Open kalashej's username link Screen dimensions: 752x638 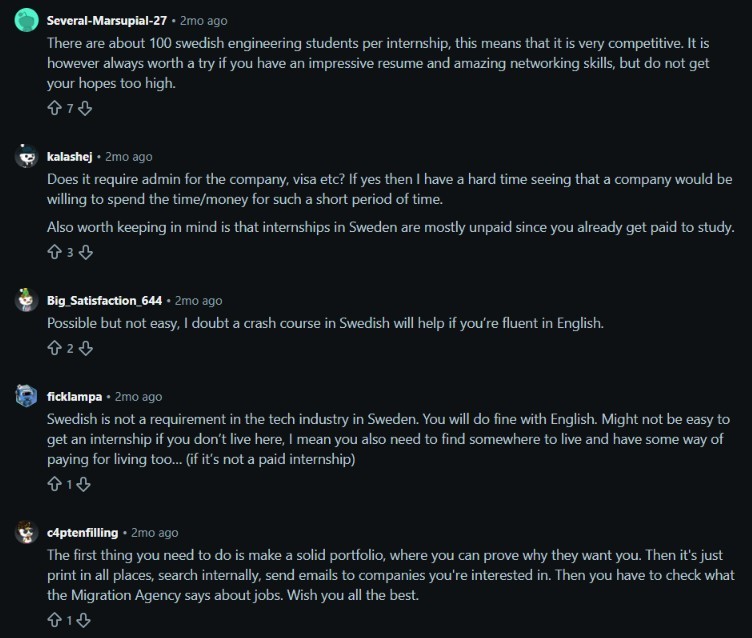[70, 157]
